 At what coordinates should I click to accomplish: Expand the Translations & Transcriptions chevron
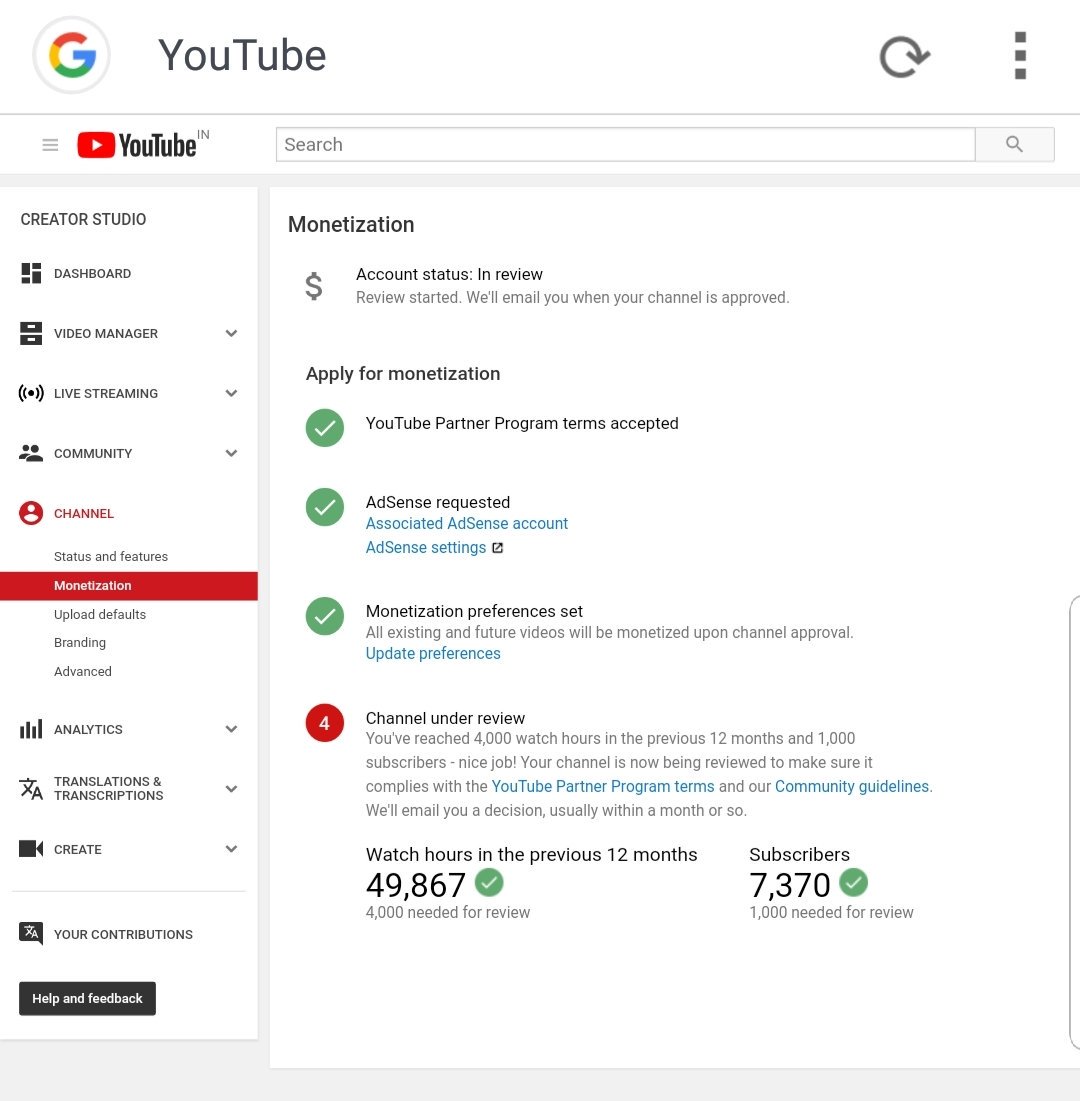[231, 789]
